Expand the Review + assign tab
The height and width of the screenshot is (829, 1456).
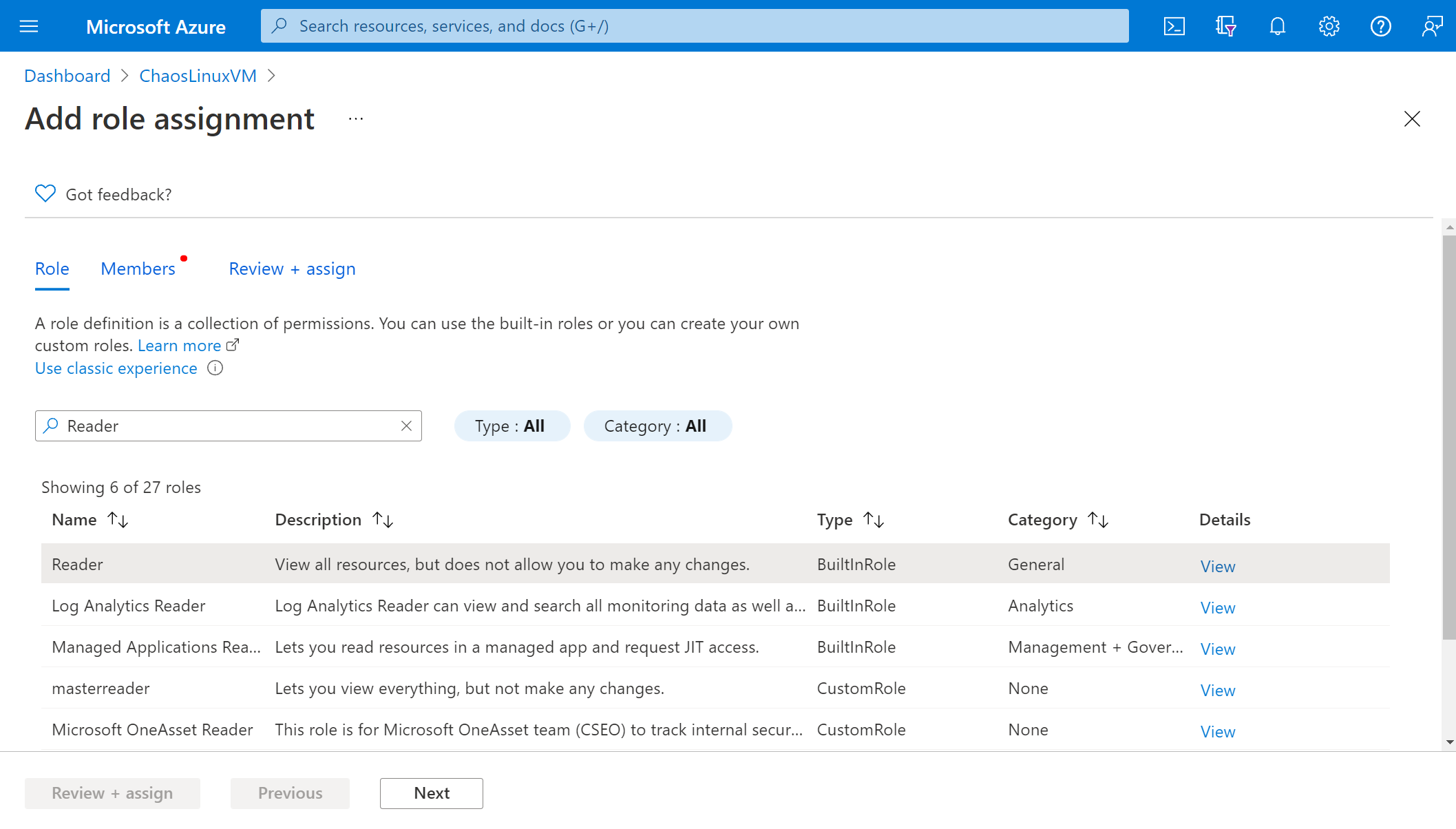(292, 268)
